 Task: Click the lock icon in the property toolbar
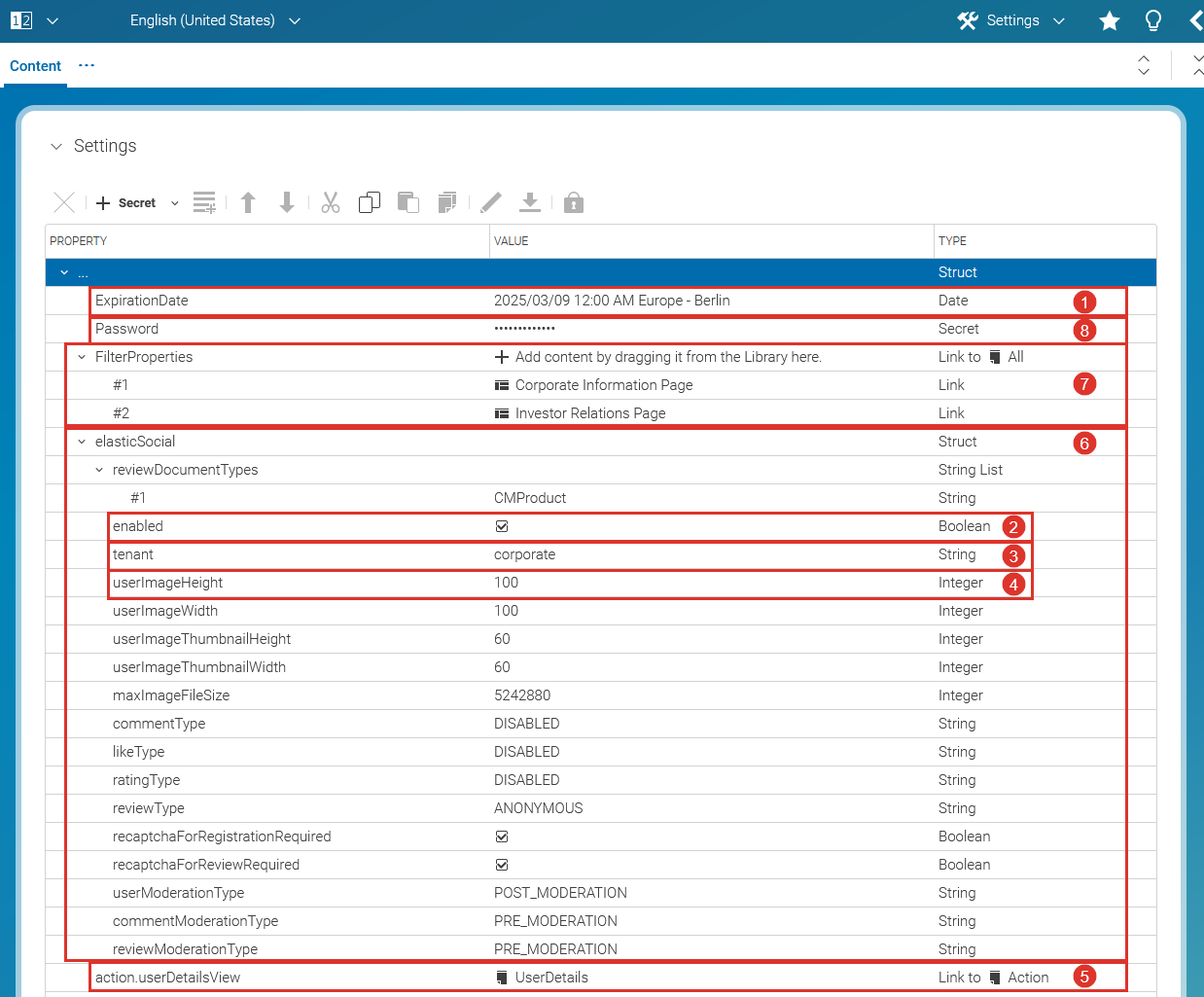click(573, 202)
